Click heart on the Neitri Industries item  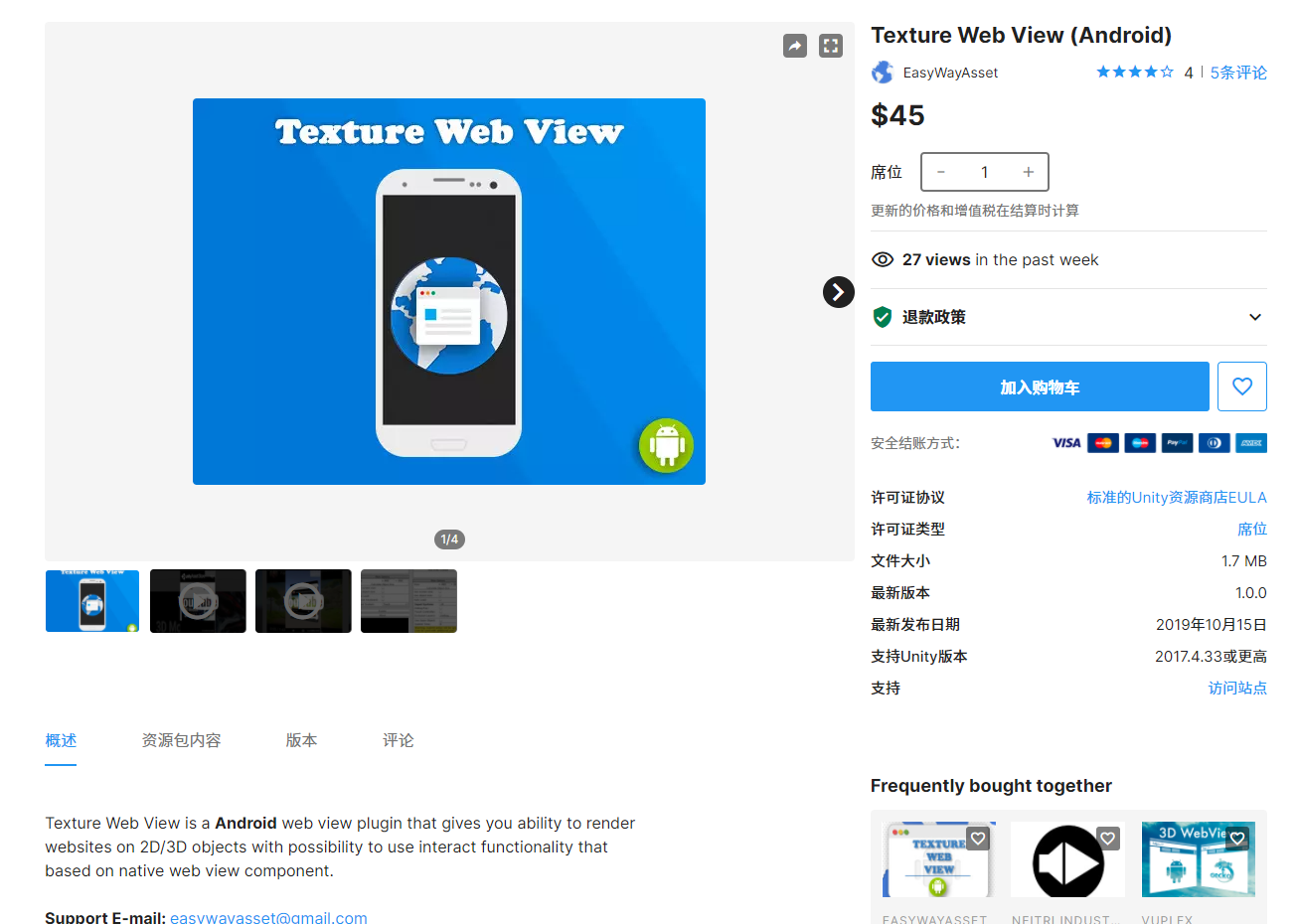tap(1108, 839)
